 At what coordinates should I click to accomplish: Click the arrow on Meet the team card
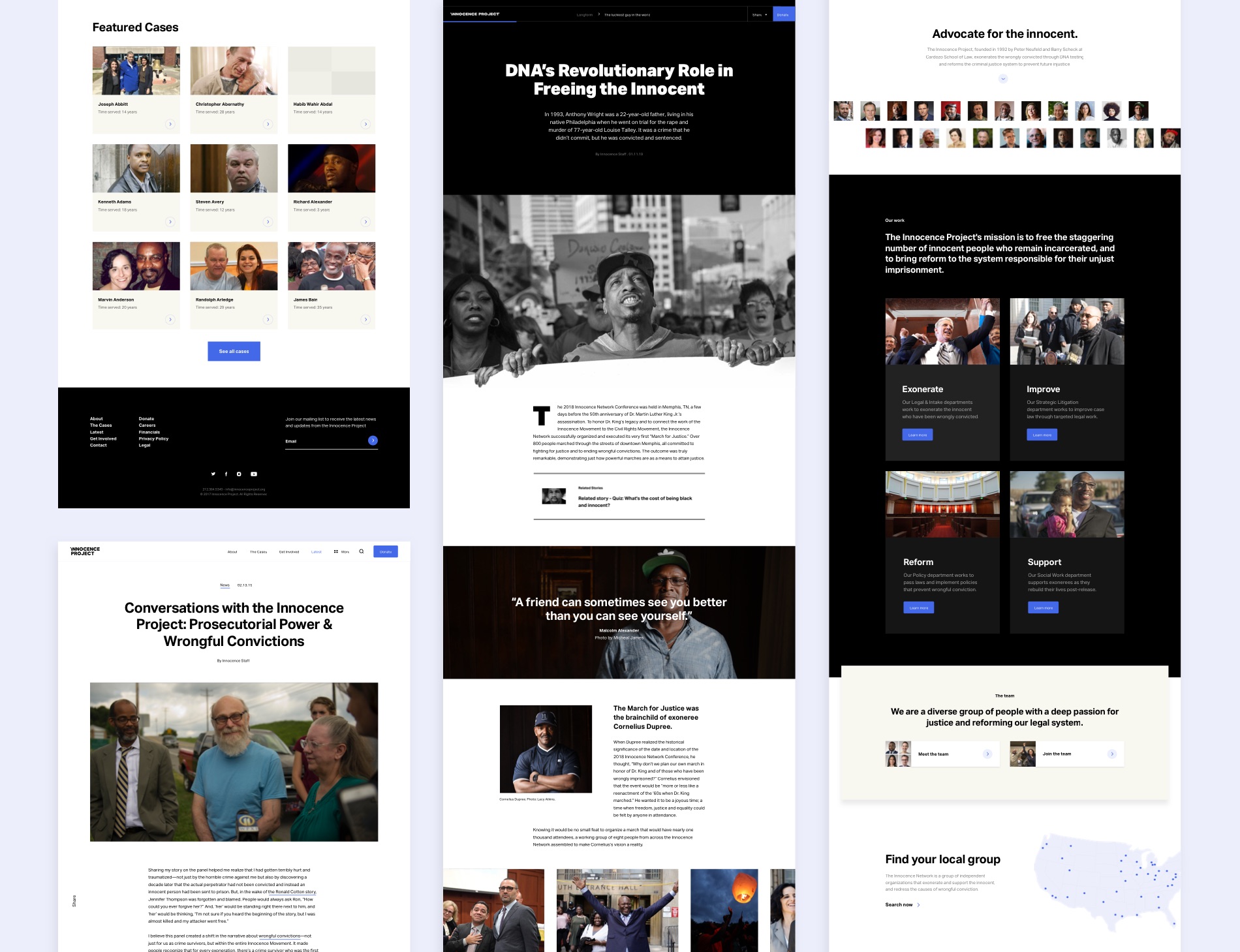987,754
